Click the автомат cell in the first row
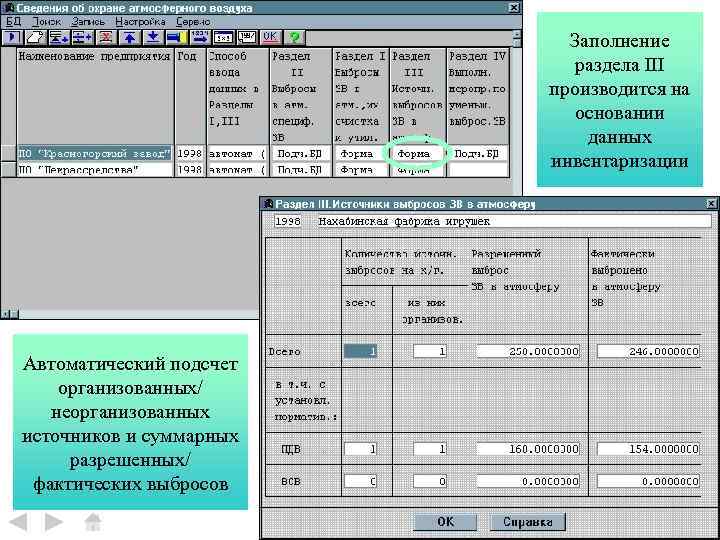The width and height of the screenshot is (720, 540). click(237, 154)
